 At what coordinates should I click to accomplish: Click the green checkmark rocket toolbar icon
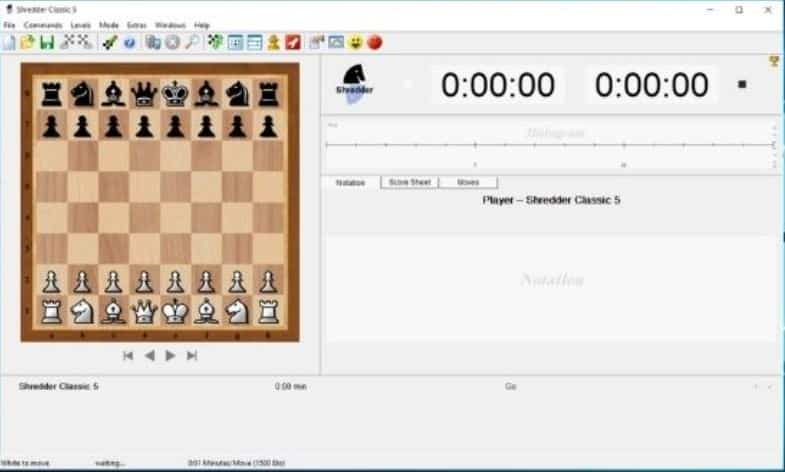click(110, 43)
